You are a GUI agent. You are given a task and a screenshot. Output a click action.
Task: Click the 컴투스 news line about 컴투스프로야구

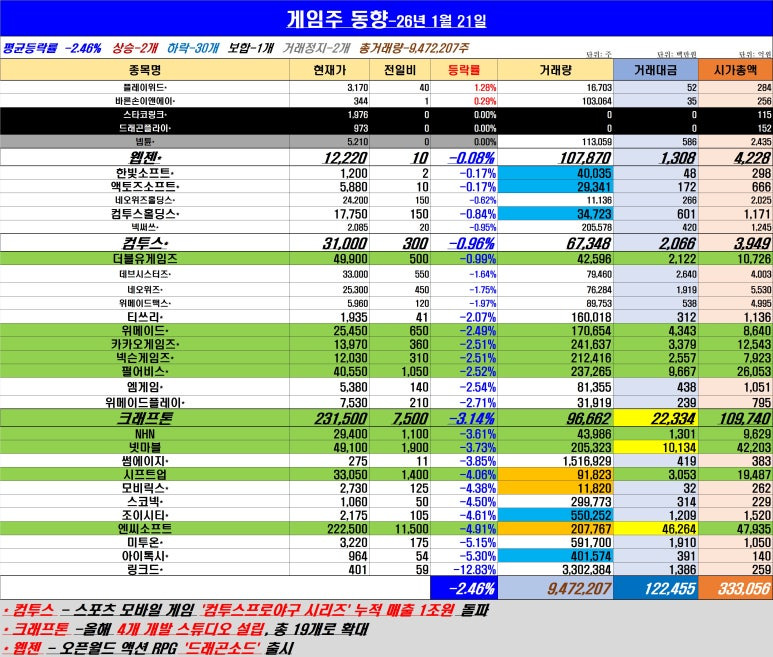point(246,610)
